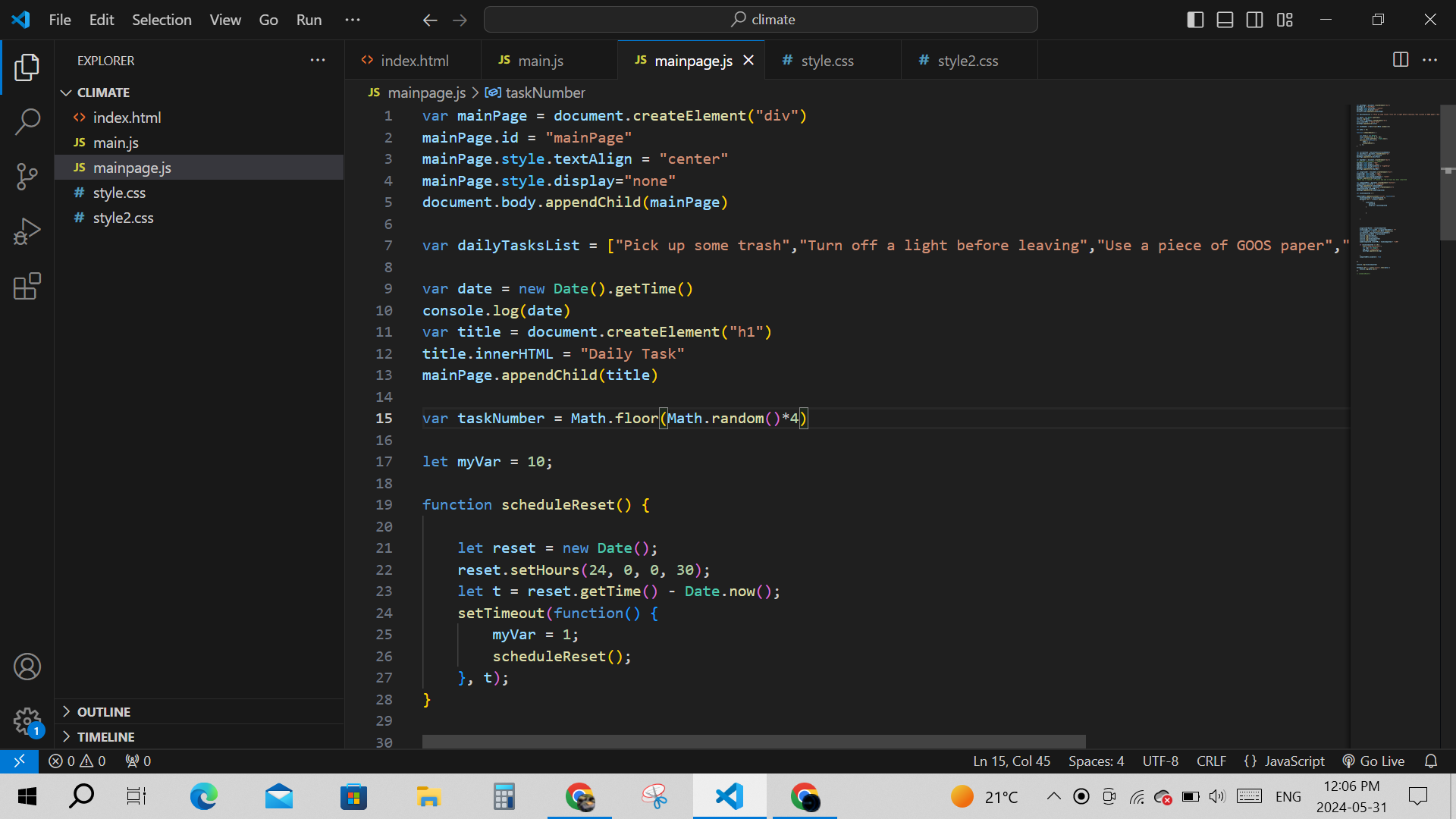This screenshot has height=819, width=1456.
Task: Click the notifications bell in status bar
Action: (x=1430, y=761)
